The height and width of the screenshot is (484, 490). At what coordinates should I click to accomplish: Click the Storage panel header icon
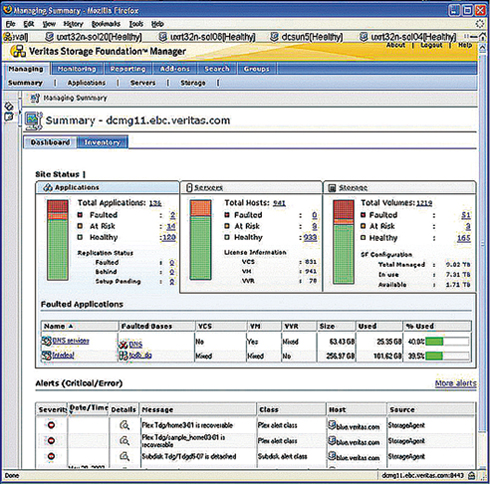(332, 188)
